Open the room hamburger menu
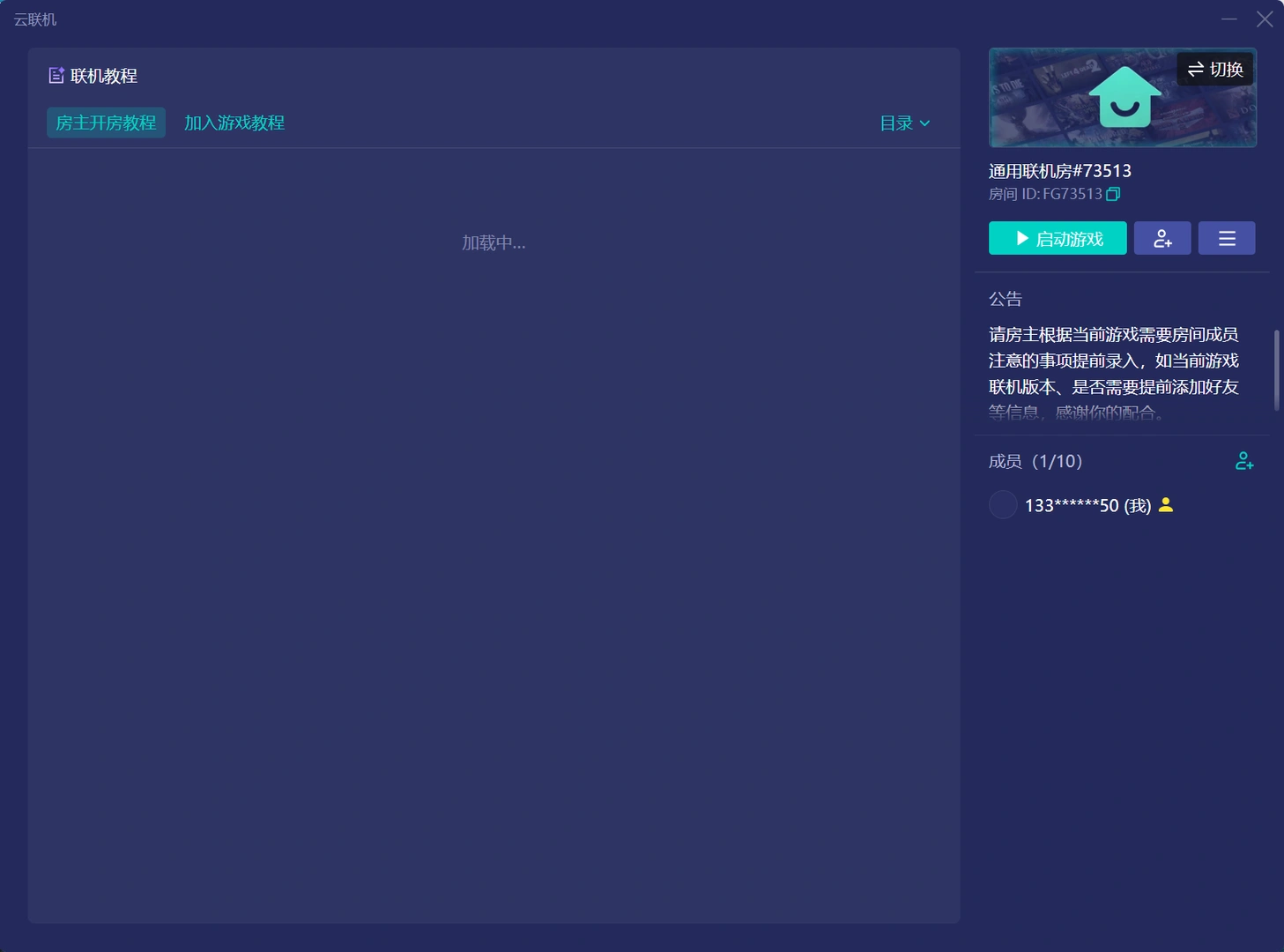This screenshot has width=1284, height=952. pyautogui.click(x=1227, y=238)
